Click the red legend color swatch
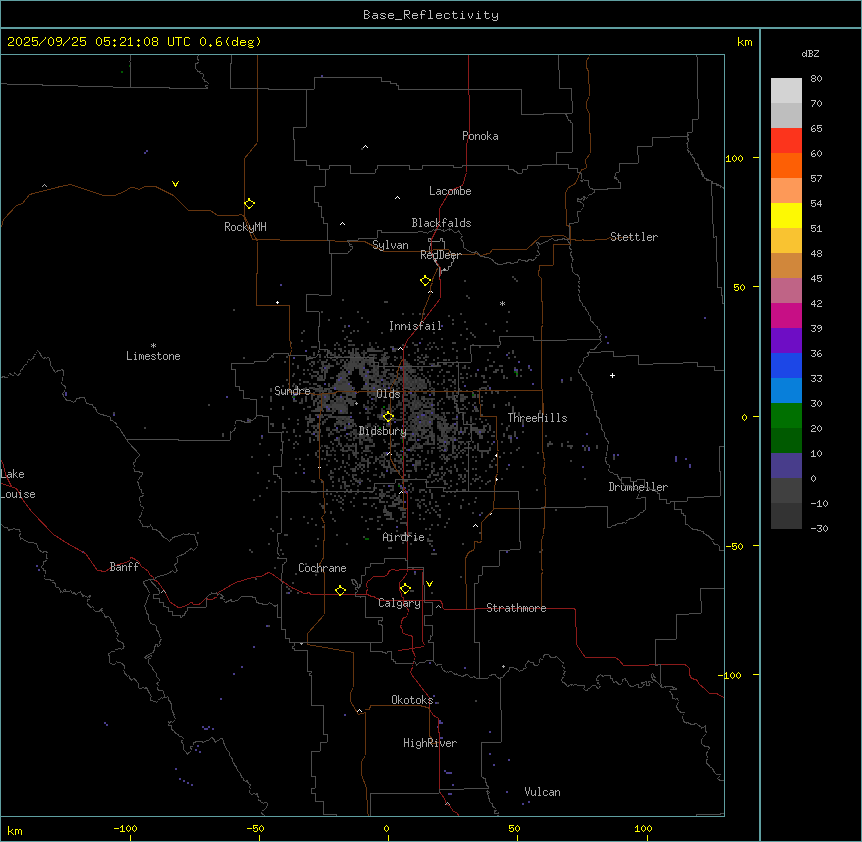 (x=786, y=140)
